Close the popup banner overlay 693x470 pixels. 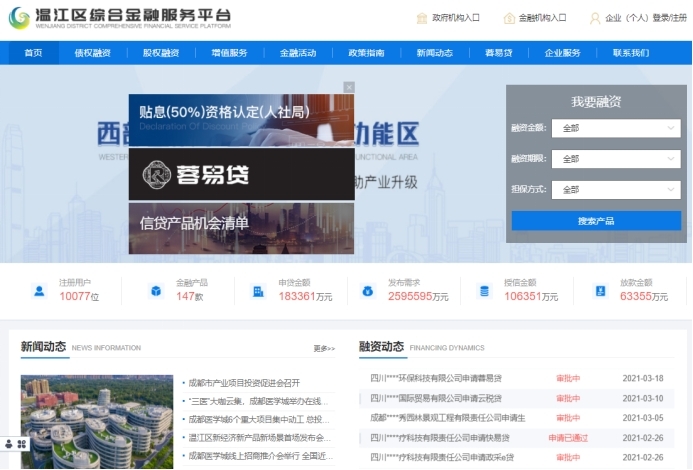point(349,87)
